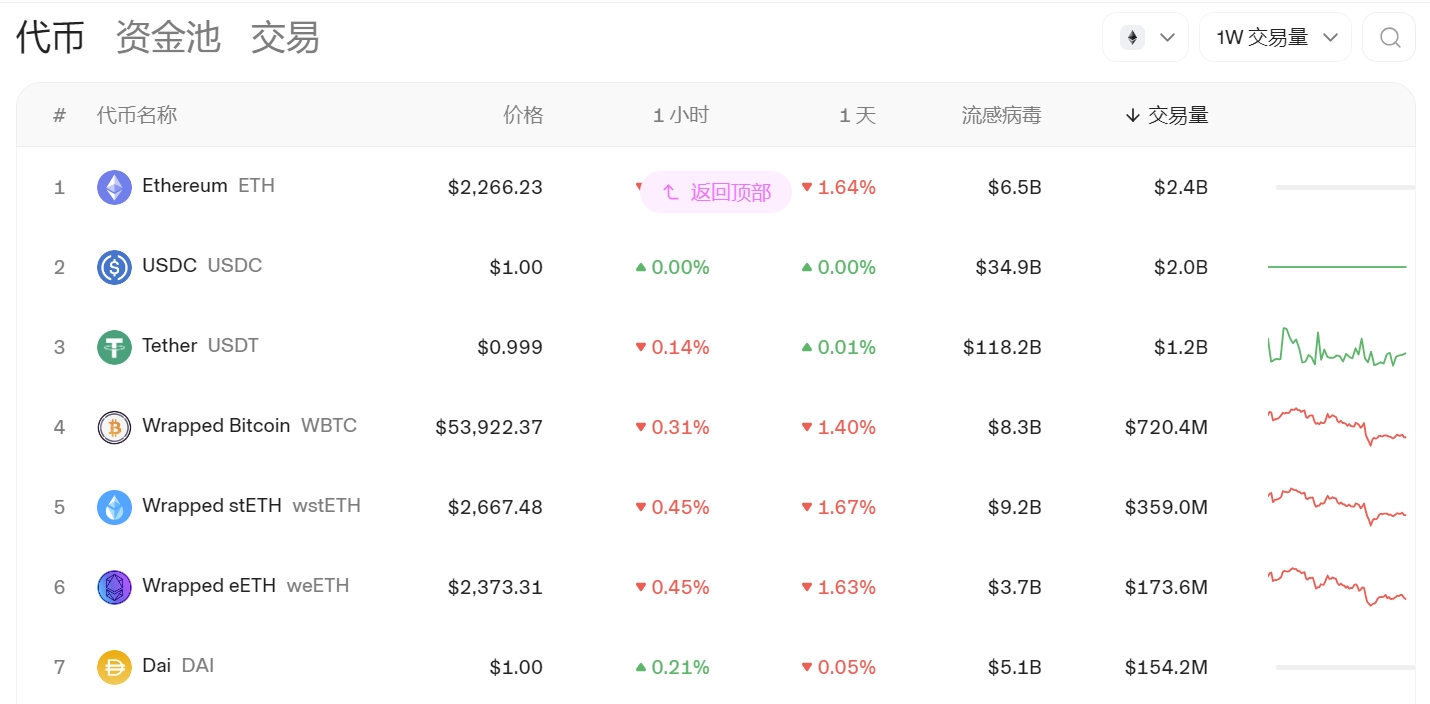The width and height of the screenshot is (1430, 704).
Task: Click the Wrapped Bitcoin 1-hour change 0.31%
Action: tap(672, 427)
